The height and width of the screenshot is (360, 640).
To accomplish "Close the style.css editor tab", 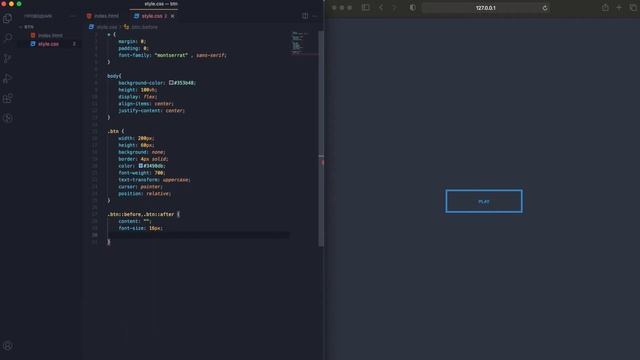I will point(173,16).
